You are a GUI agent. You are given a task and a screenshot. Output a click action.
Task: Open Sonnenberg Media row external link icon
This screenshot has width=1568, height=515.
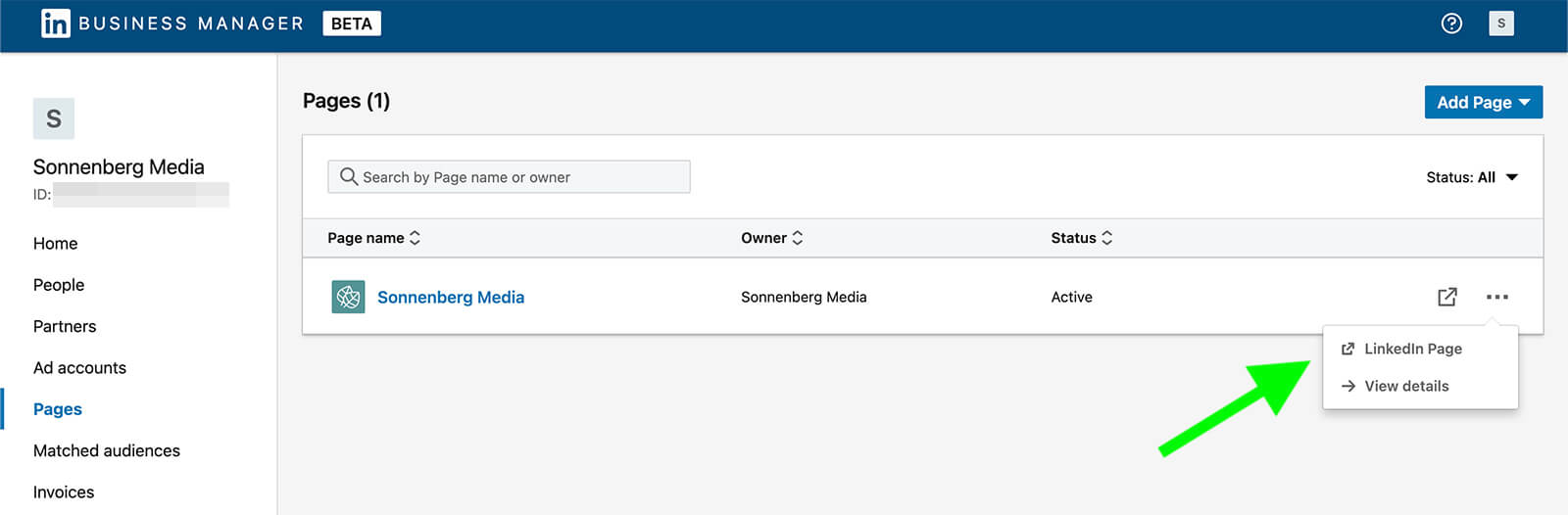click(1446, 297)
